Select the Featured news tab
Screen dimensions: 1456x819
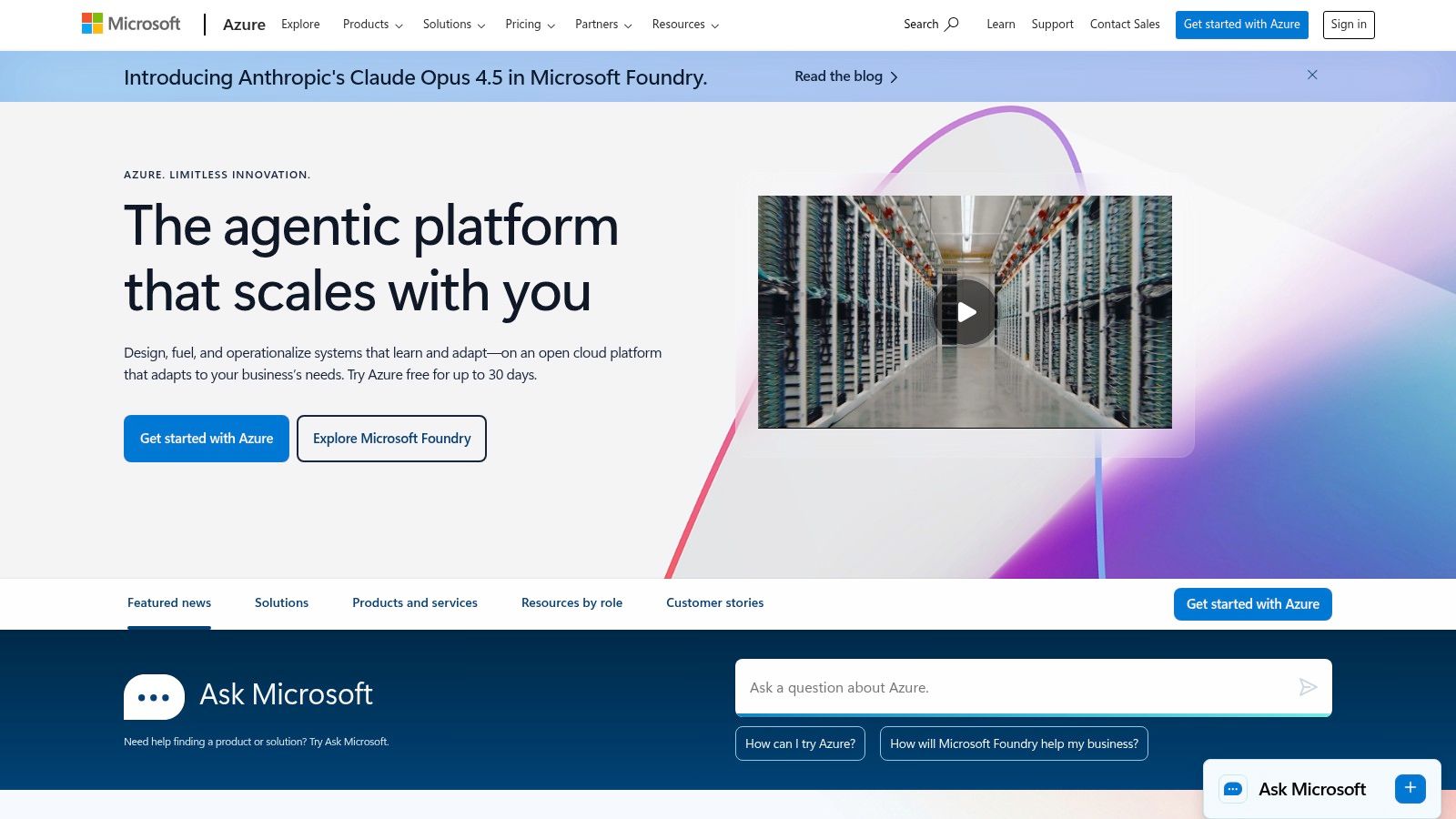click(168, 602)
